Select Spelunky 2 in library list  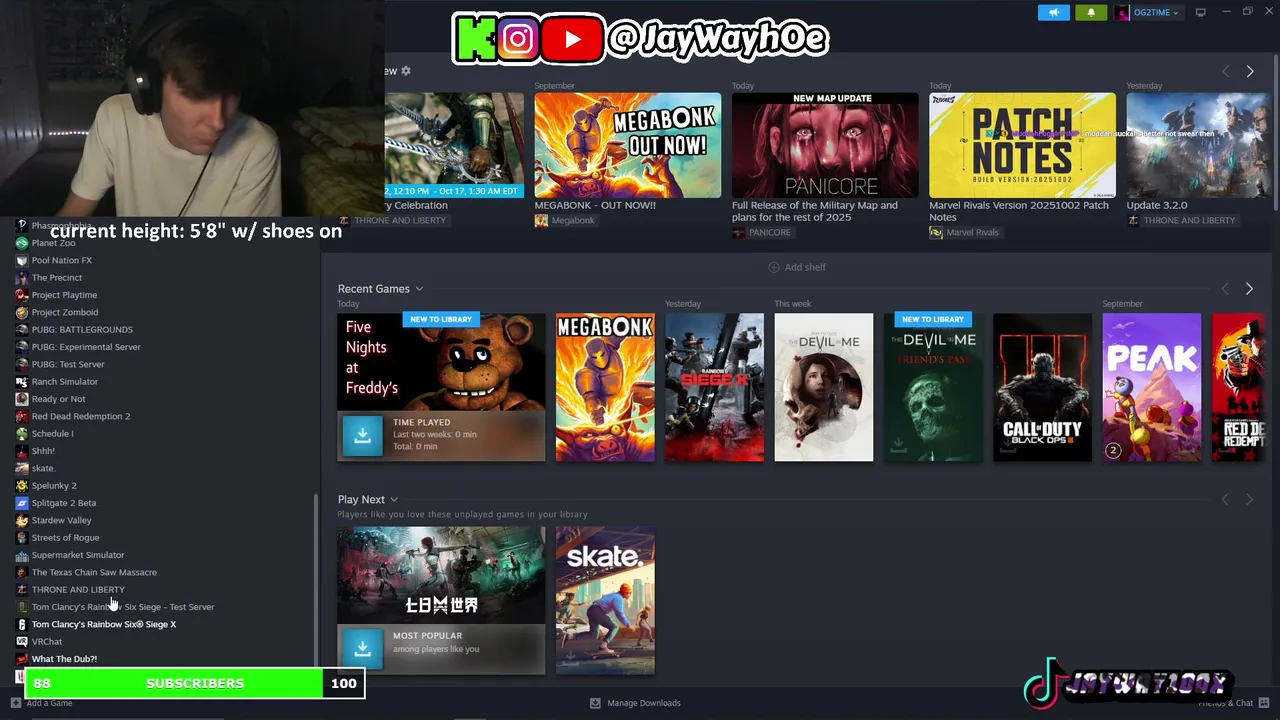[x=54, y=486]
